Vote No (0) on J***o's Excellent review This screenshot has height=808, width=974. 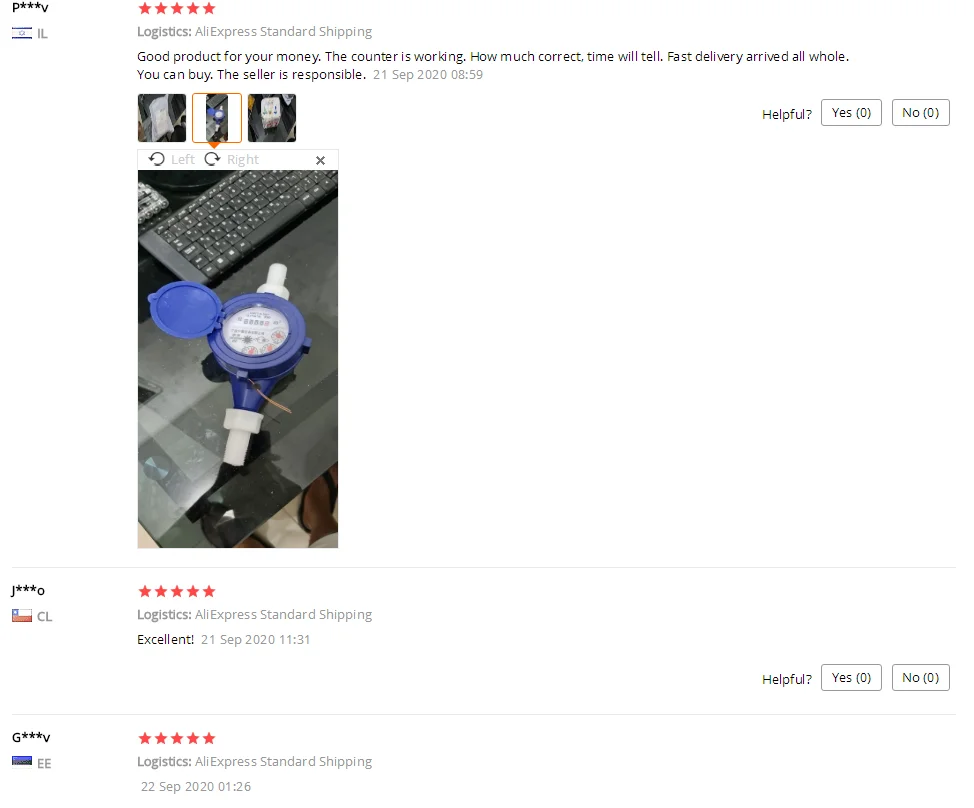921,678
